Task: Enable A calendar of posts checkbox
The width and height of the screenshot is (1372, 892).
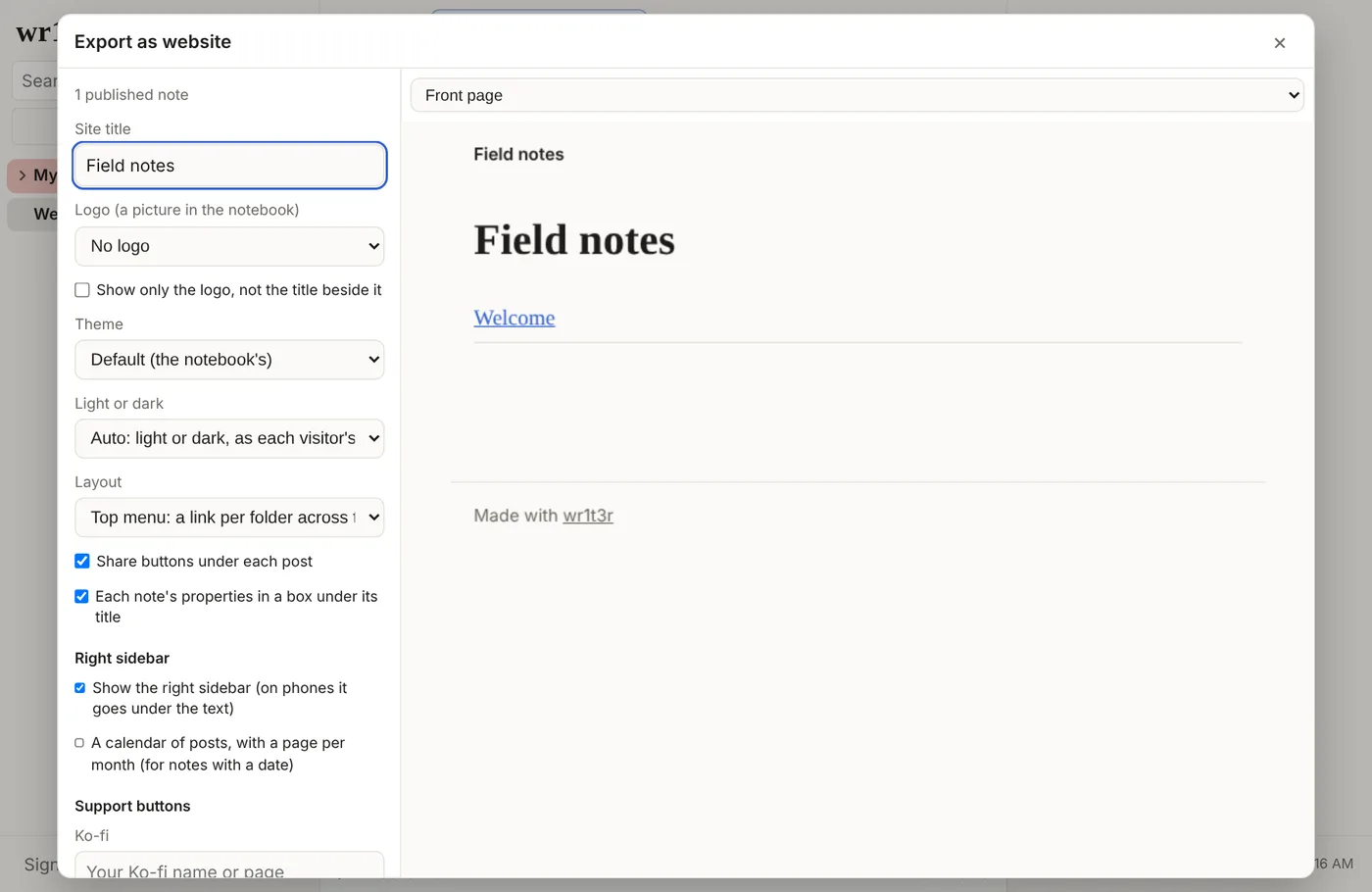Action: (79, 743)
